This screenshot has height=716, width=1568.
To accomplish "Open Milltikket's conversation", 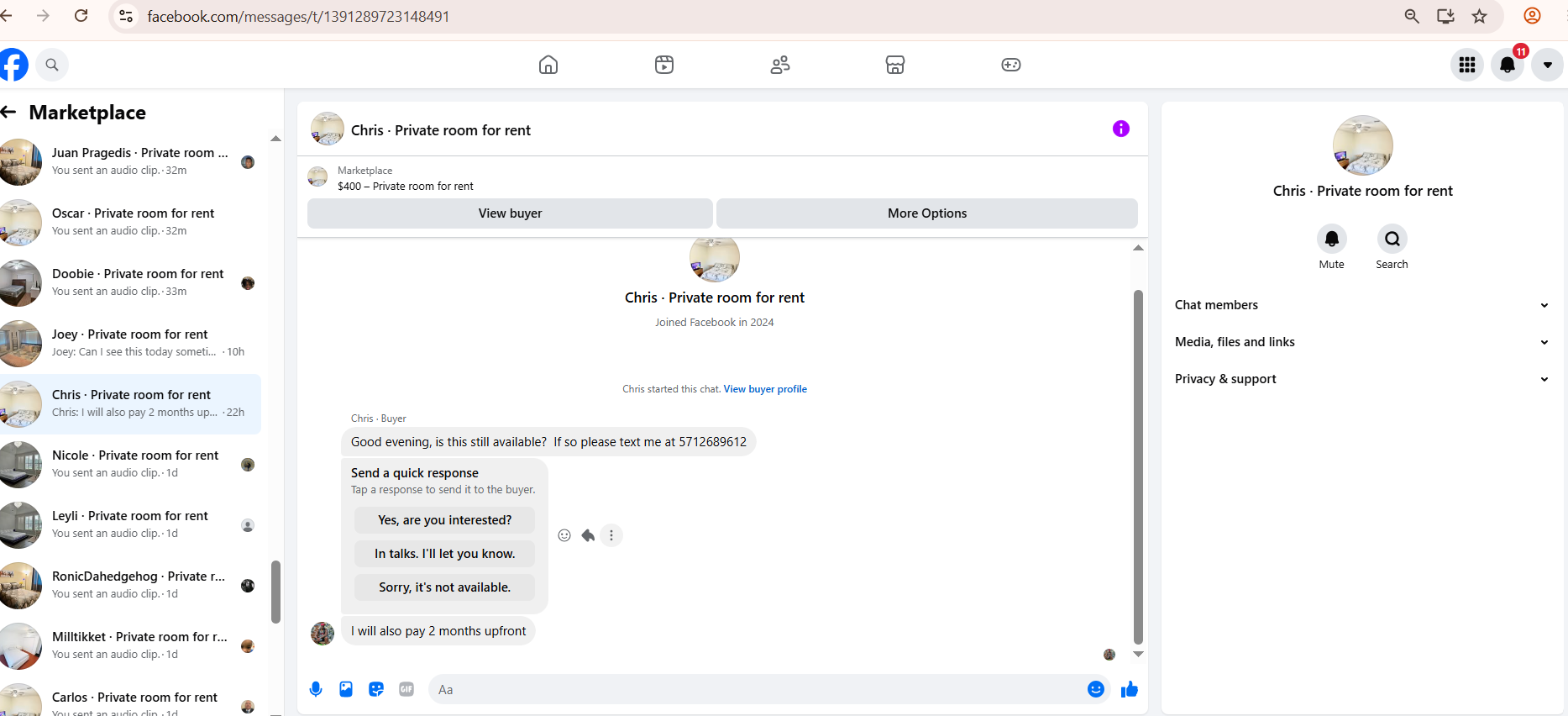I will [x=130, y=646].
